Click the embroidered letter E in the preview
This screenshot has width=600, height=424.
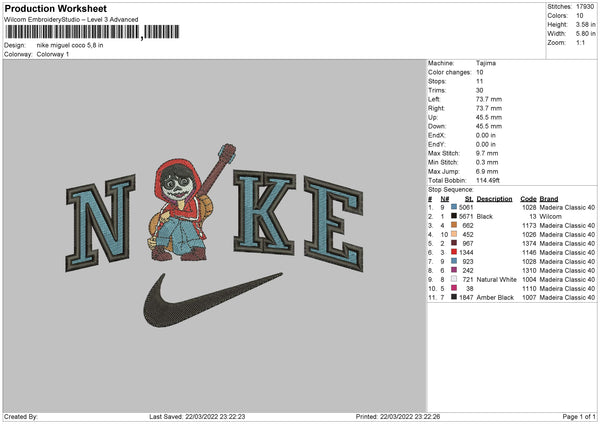pyautogui.click(x=333, y=223)
